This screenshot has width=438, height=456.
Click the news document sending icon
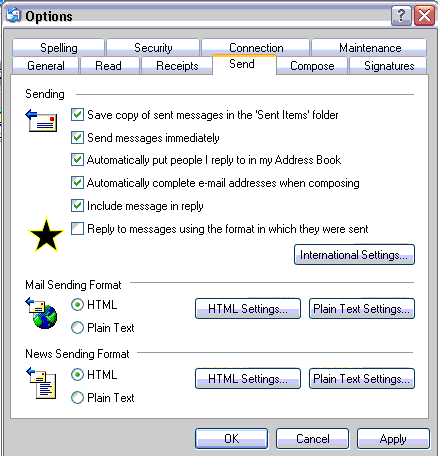coord(41,383)
